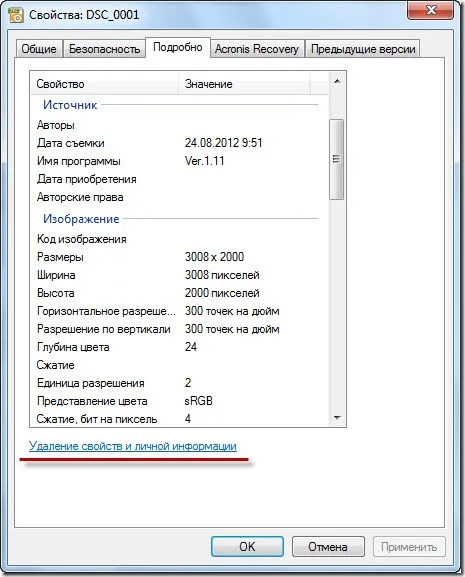Click the Источник group heading
The width and height of the screenshot is (465, 577).
(70, 105)
